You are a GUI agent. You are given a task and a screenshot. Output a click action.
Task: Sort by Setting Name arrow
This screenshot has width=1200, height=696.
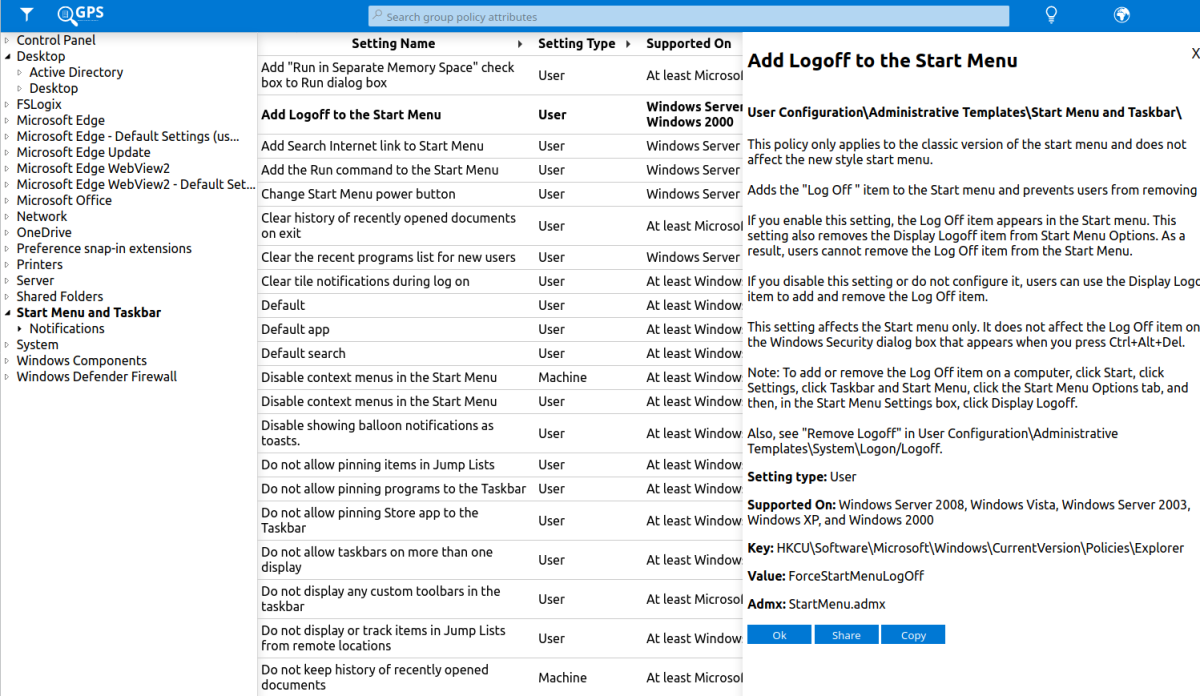(520, 44)
